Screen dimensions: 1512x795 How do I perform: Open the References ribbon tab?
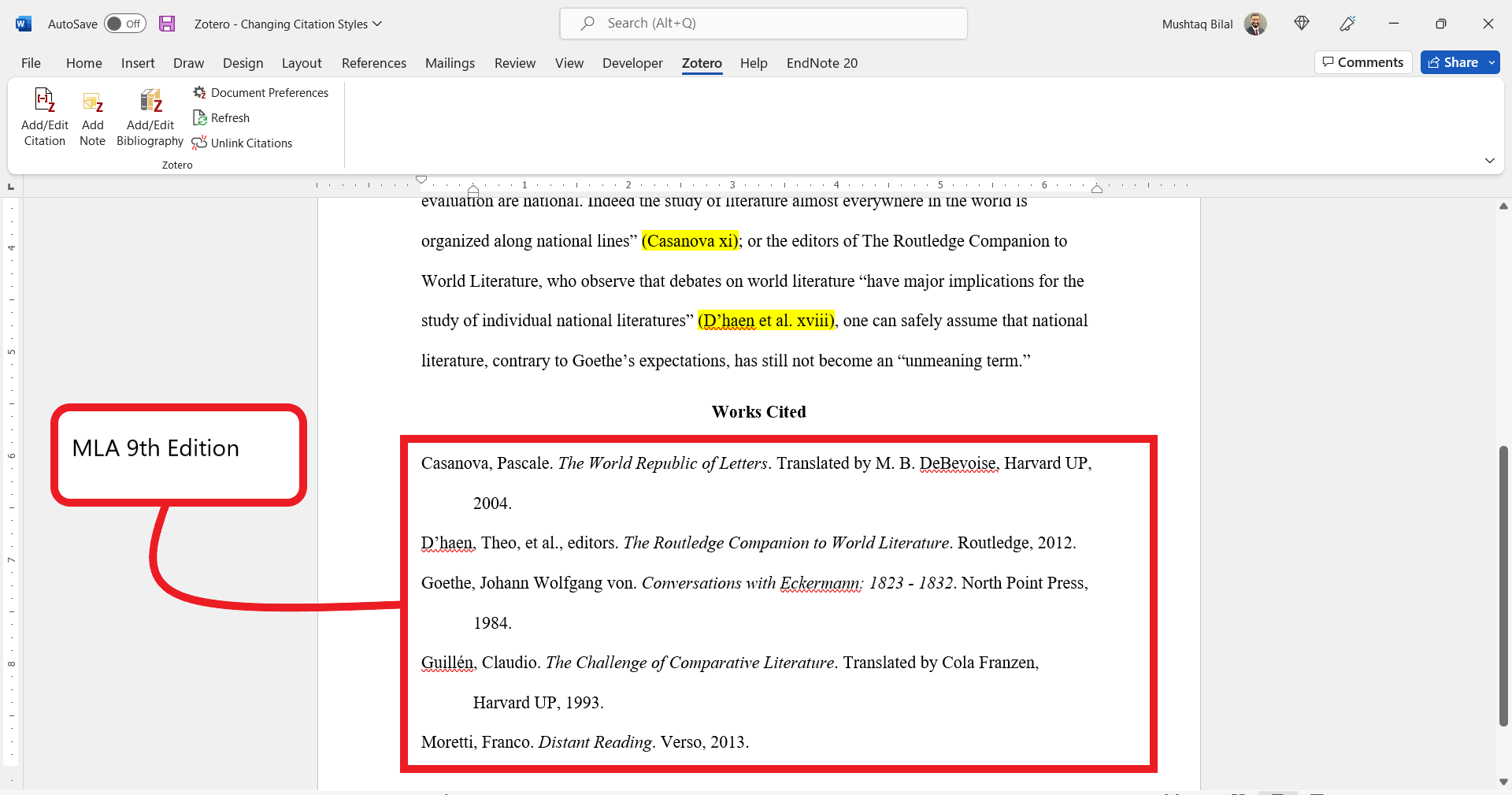(x=373, y=63)
